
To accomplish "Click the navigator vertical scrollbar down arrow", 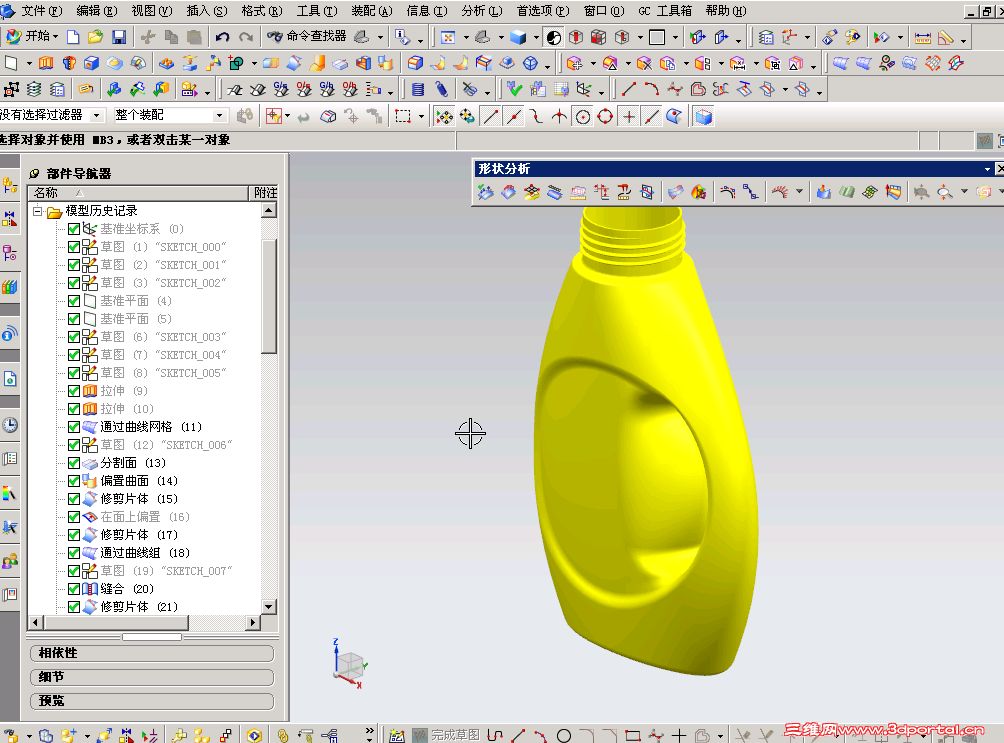I will click(x=269, y=607).
